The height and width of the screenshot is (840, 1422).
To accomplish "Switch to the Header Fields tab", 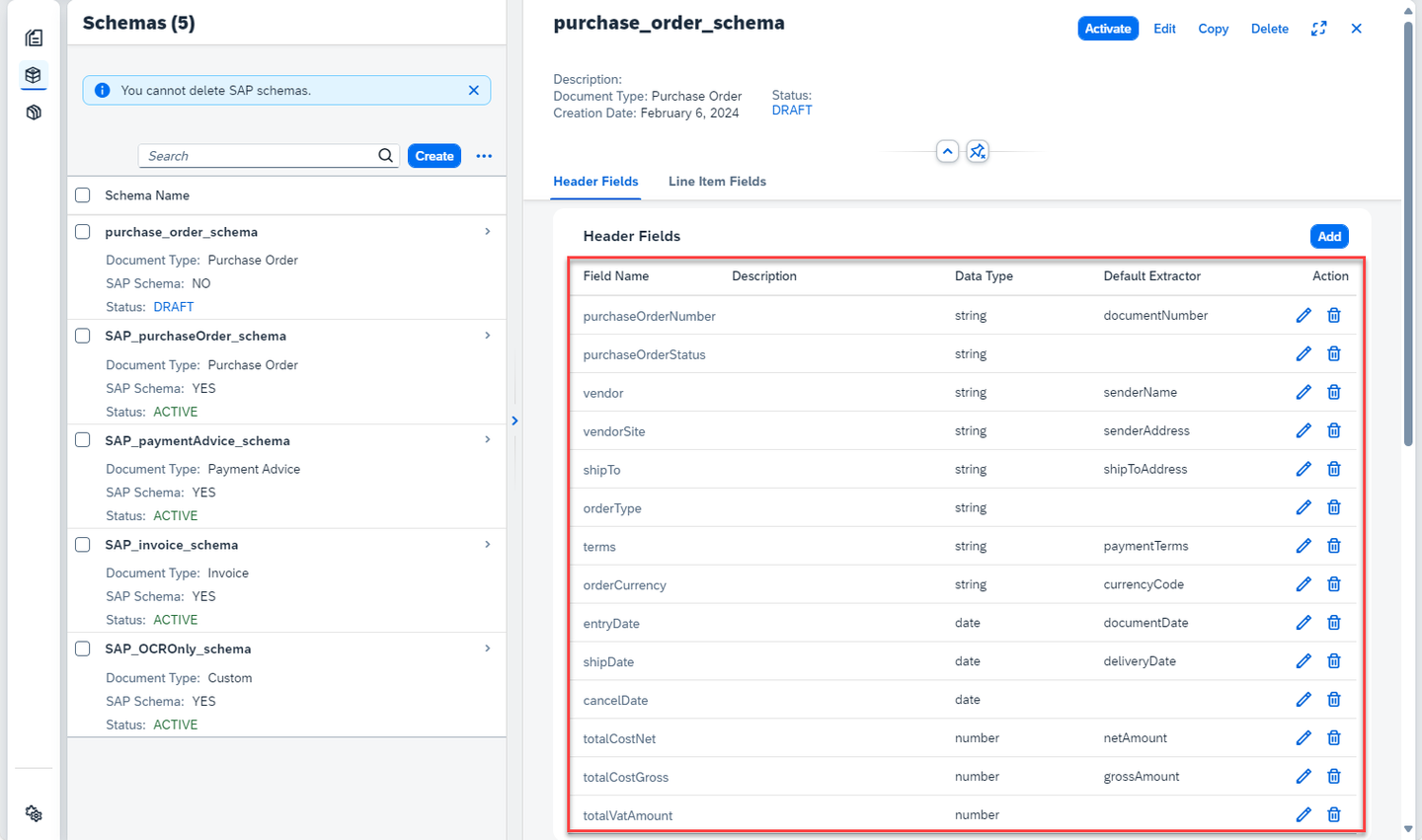I will (x=595, y=182).
